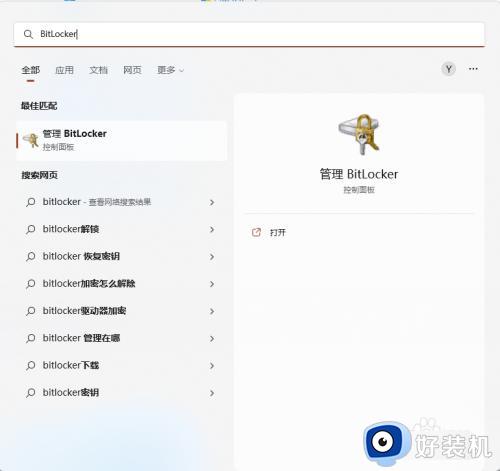Open the Y user account avatar
This screenshot has width=500, height=471.
coord(449,69)
